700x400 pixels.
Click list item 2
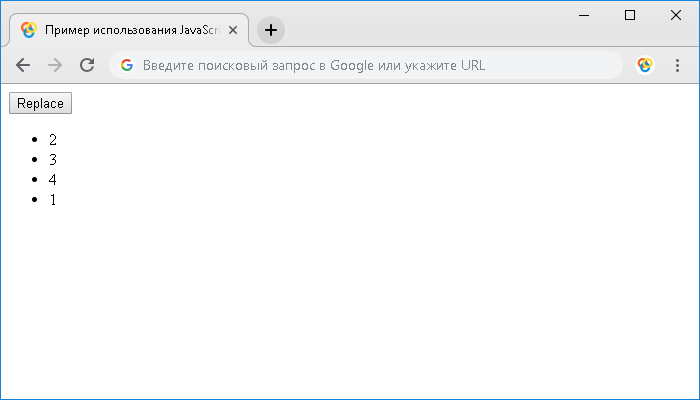(x=53, y=140)
